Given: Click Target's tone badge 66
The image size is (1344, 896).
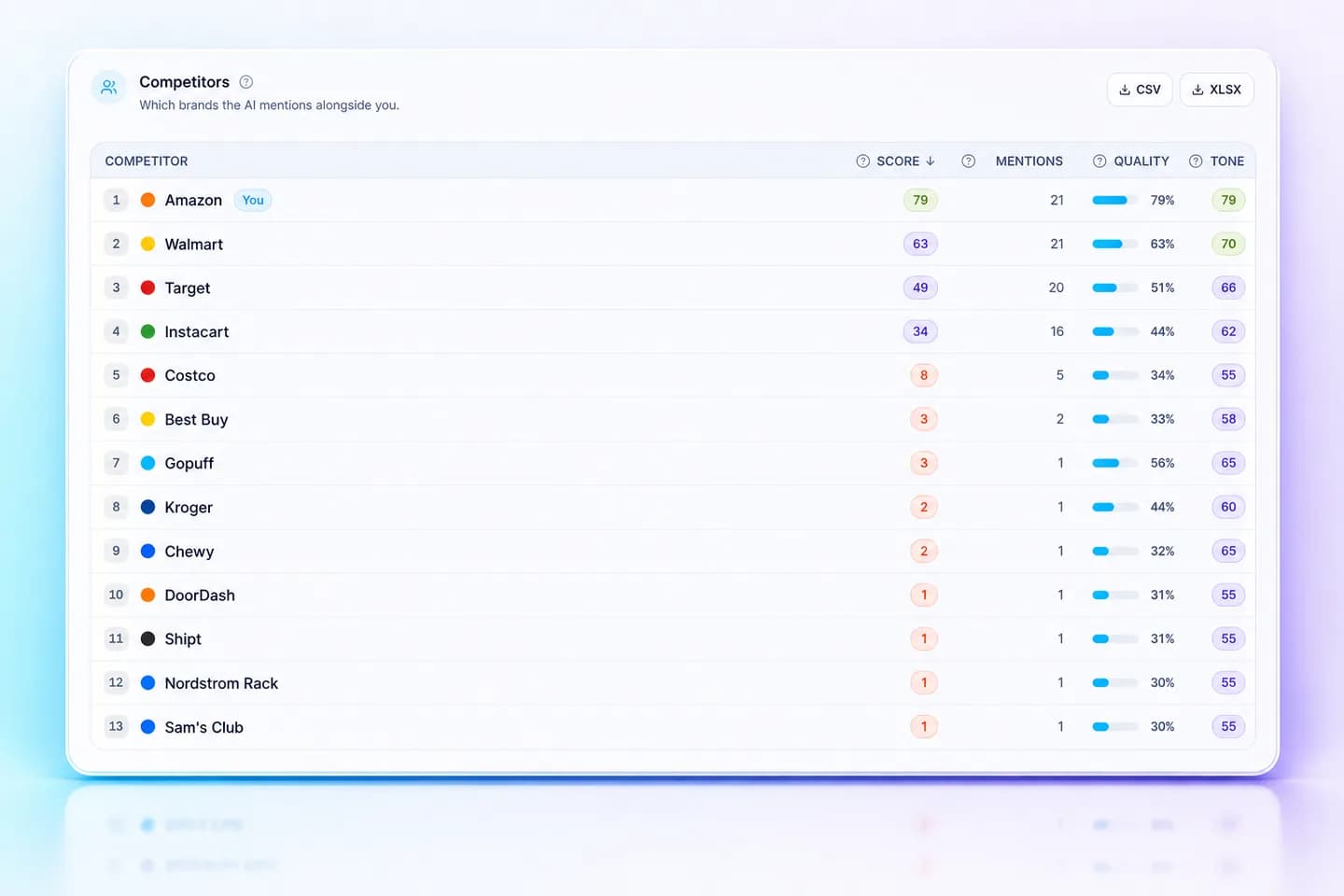Looking at the screenshot, I should point(1228,287).
